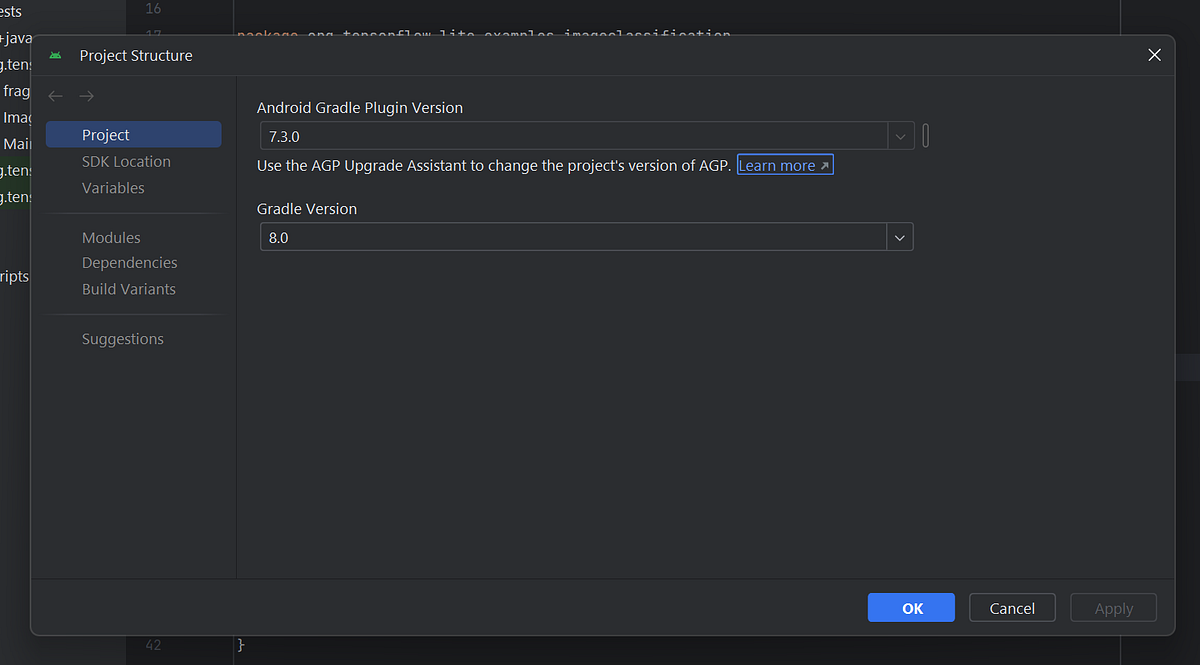This screenshot has height=665, width=1200.
Task: Open the Gradle Version dropdown
Action: click(x=899, y=237)
